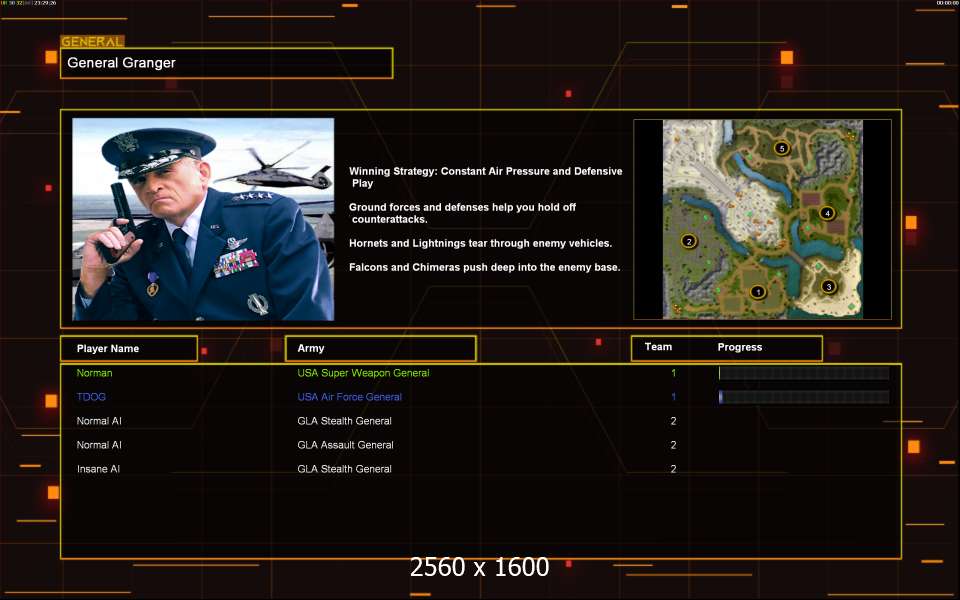The width and height of the screenshot is (960, 600).
Task: Select start position marker 5 on the map
Action: point(782,148)
